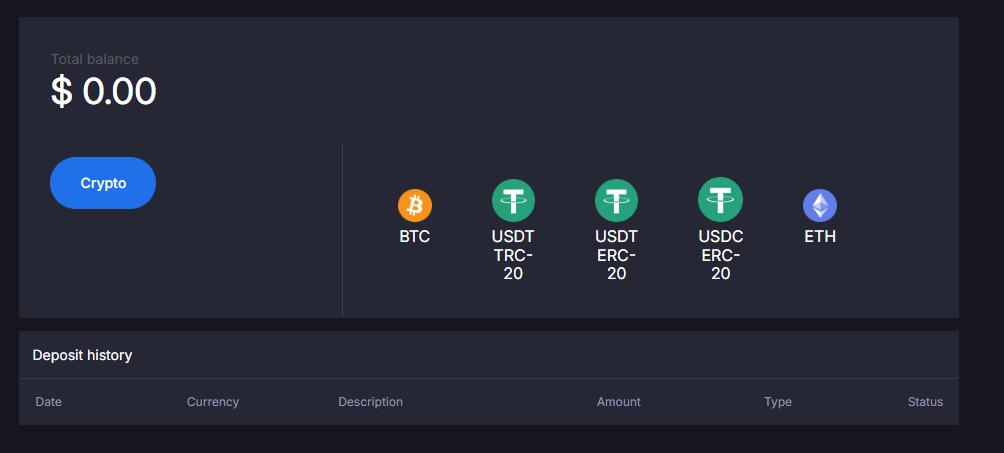Select the Ethereum diamond icon
This screenshot has width=1004, height=453.
[x=820, y=205]
